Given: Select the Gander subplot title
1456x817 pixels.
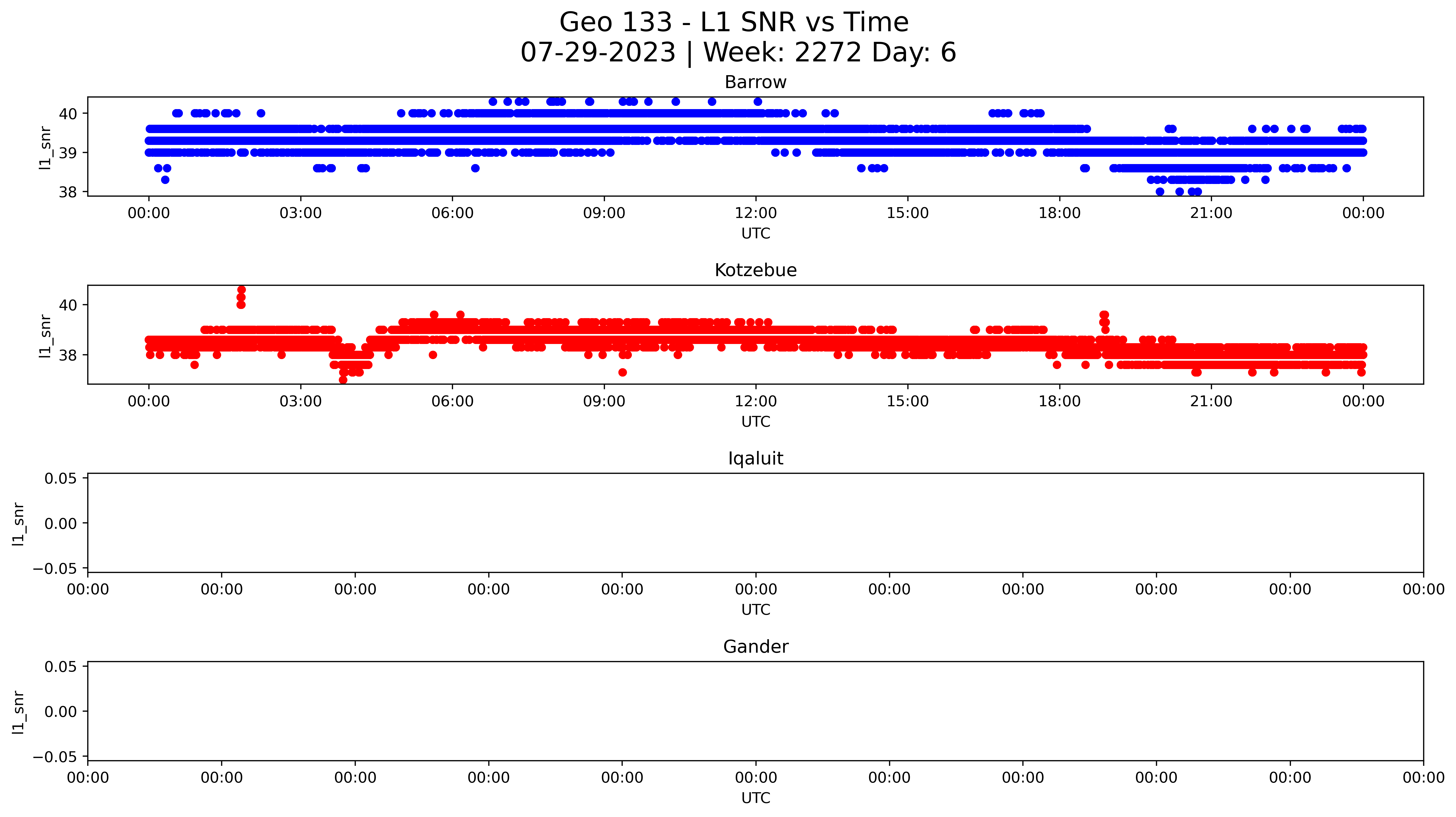Looking at the screenshot, I should (x=755, y=646).
